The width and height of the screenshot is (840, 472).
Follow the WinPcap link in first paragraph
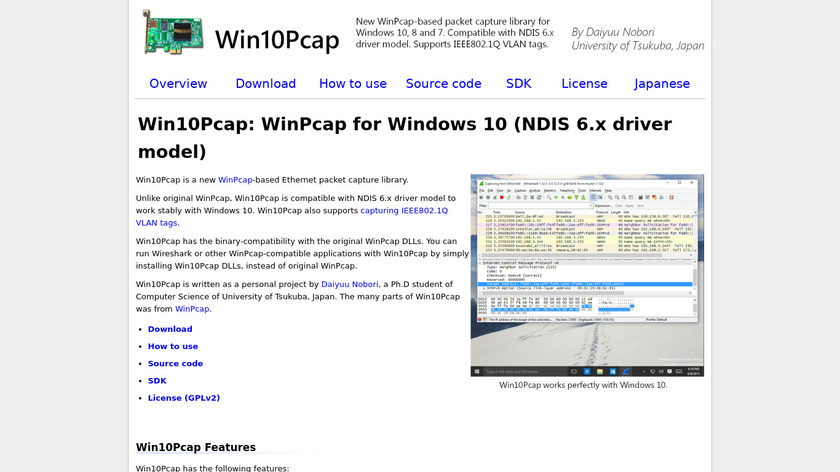tap(235, 180)
